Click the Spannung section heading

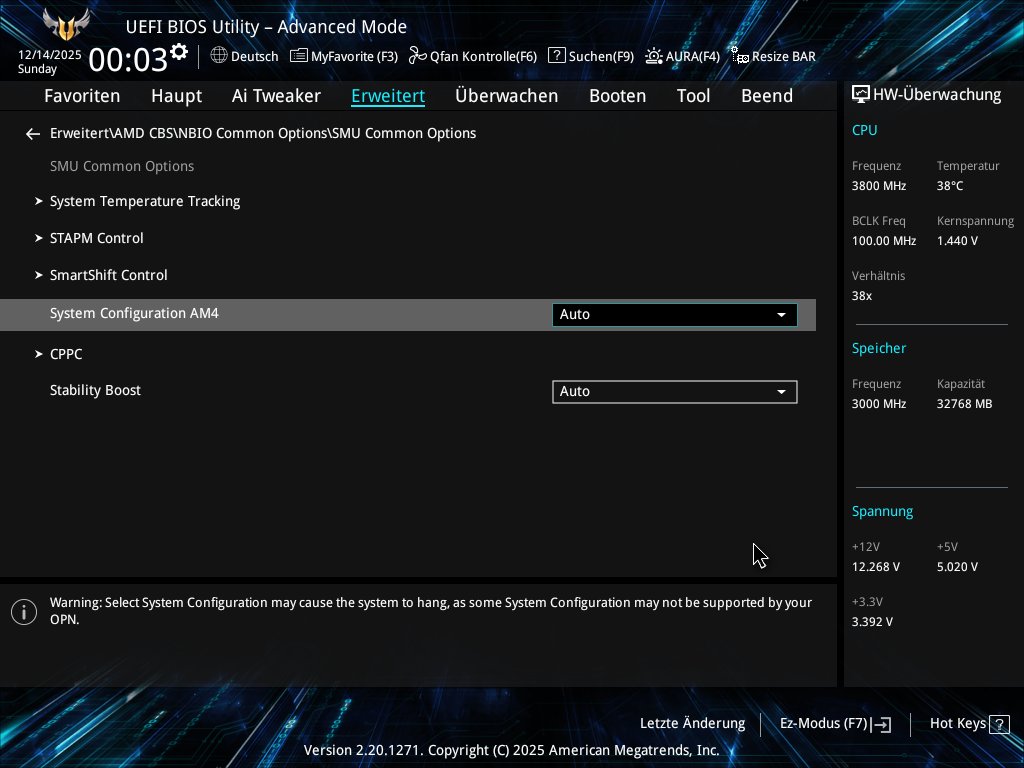tap(882, 511)
